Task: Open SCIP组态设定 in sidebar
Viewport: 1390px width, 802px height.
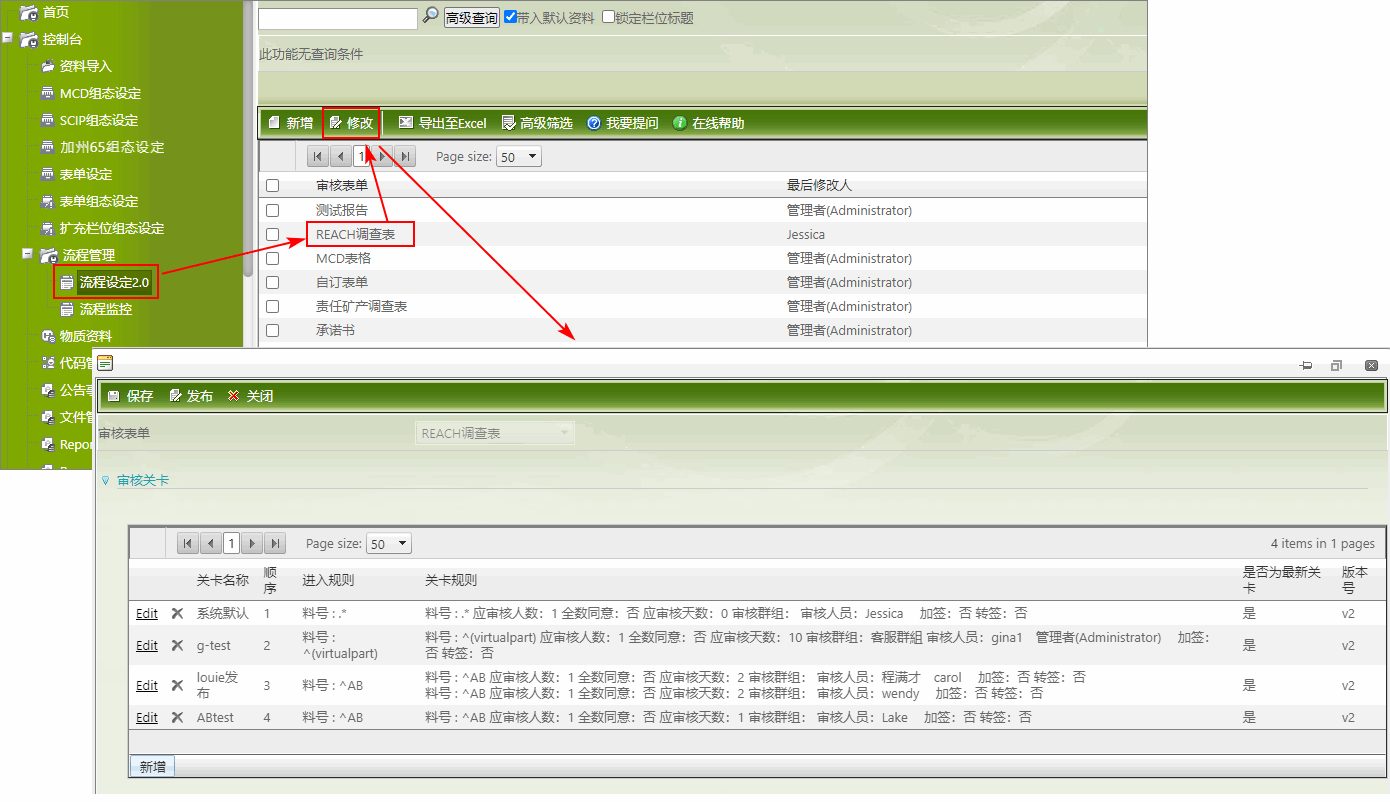Action: (x=99, y=120)
